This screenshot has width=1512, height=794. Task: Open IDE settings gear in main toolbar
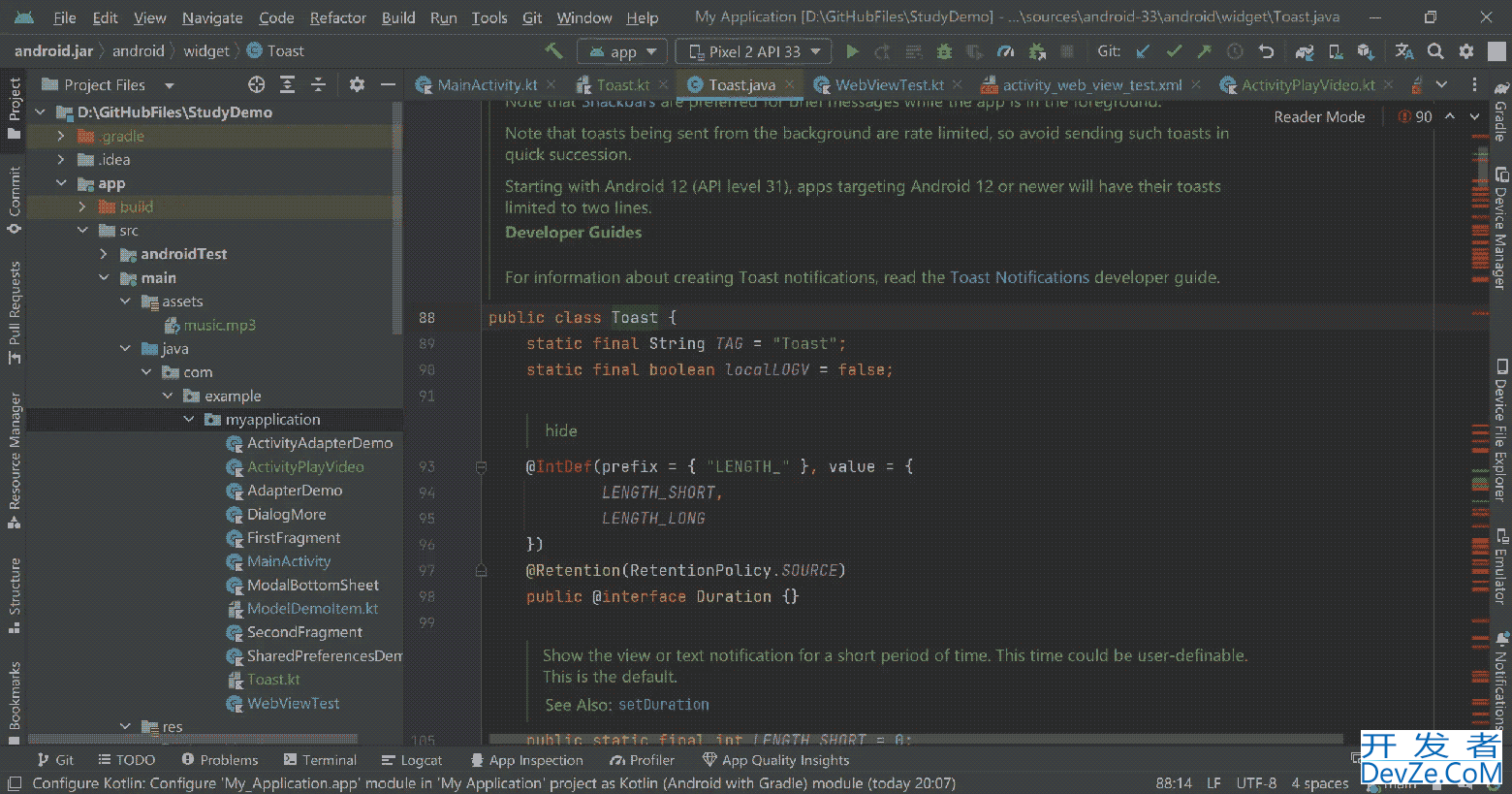tap(1466, 51)
